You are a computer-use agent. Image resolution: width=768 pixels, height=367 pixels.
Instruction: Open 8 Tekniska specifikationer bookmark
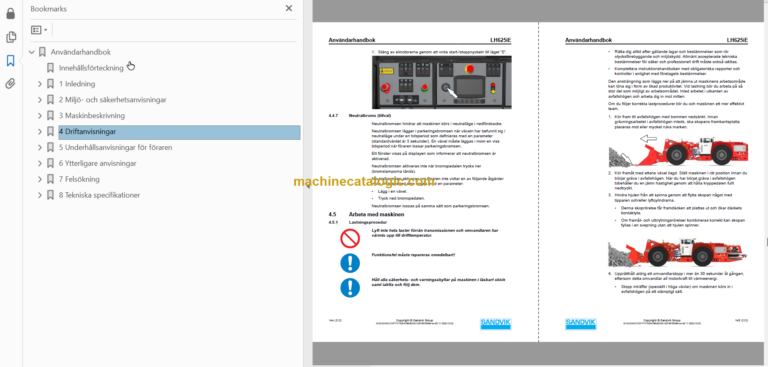coord(99,195)
